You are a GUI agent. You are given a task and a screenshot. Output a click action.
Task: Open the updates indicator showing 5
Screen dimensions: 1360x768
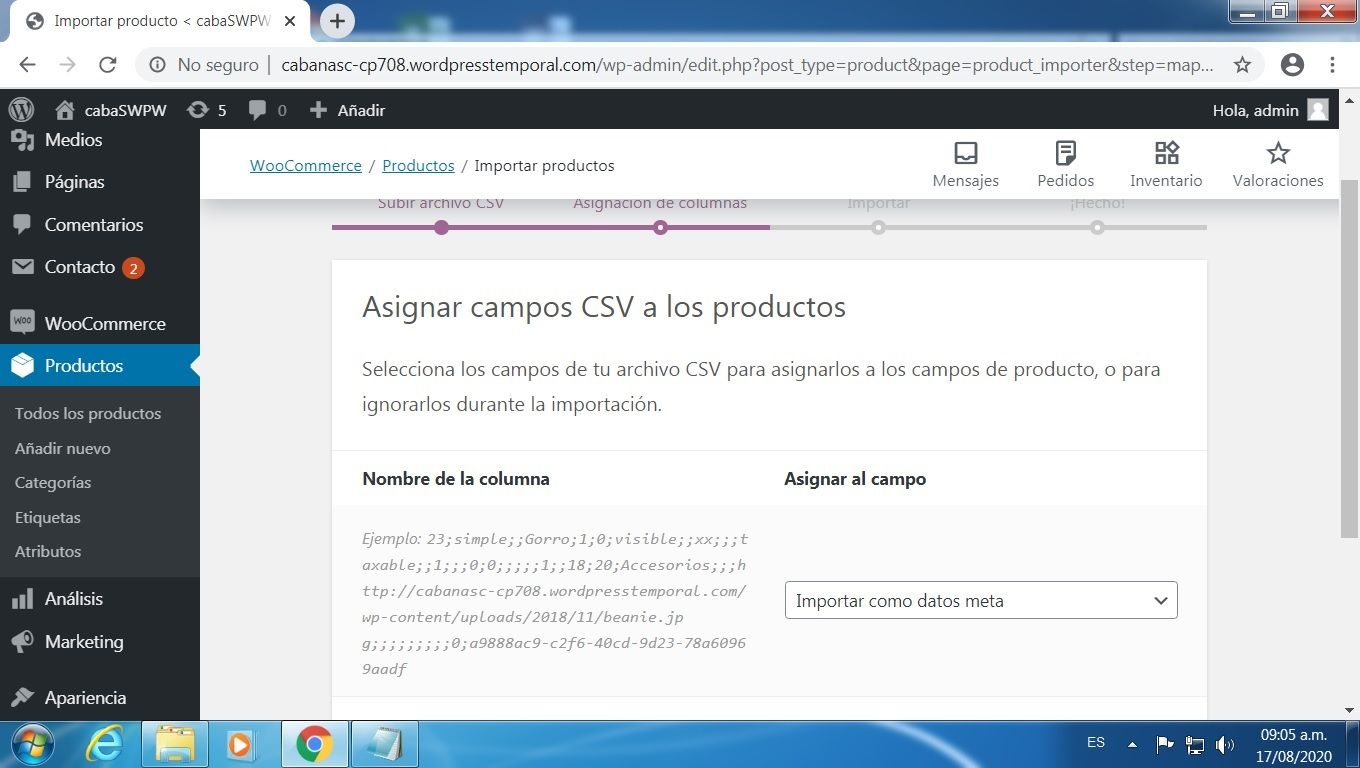pos(207,110)
